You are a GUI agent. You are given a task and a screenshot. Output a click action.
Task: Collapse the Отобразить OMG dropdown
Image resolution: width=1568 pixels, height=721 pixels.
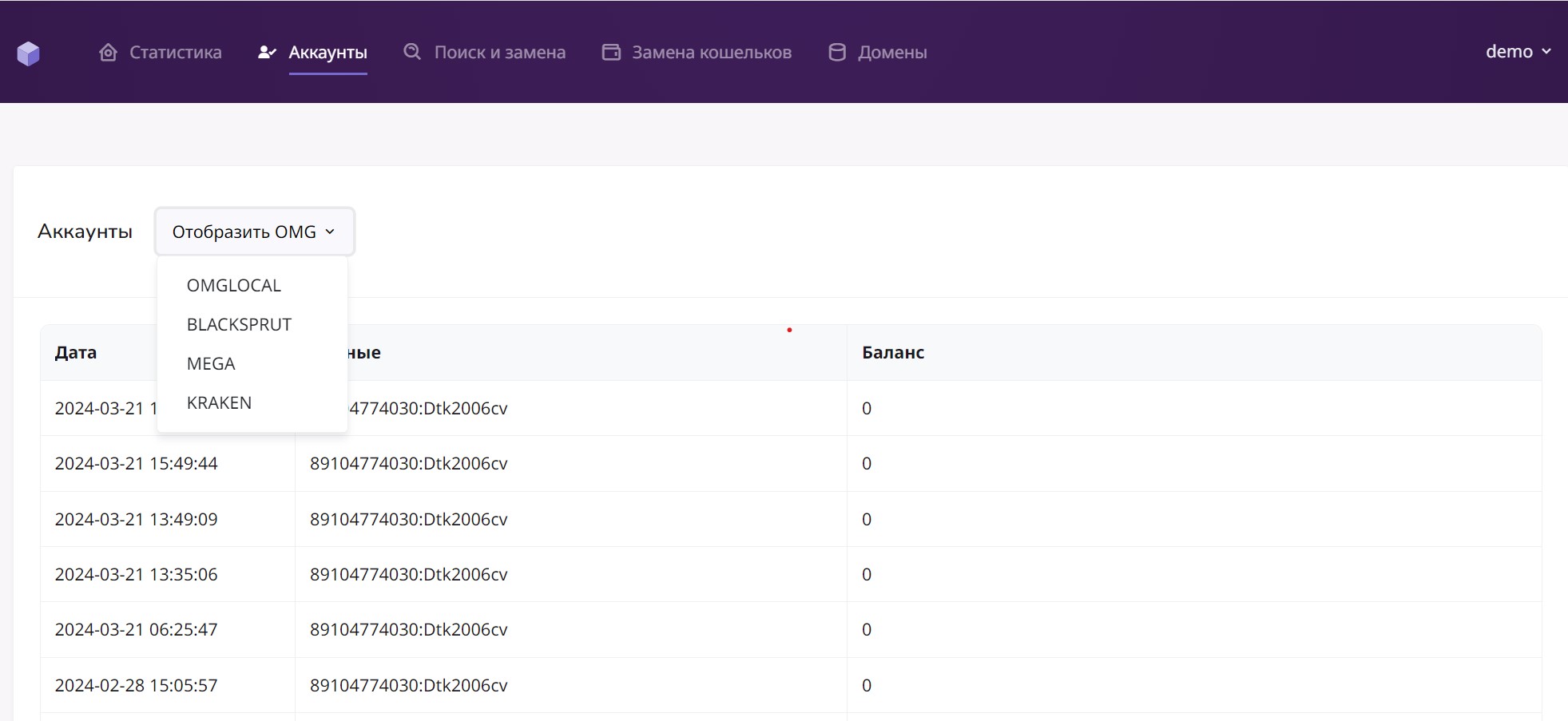click(x=254, y=232)
